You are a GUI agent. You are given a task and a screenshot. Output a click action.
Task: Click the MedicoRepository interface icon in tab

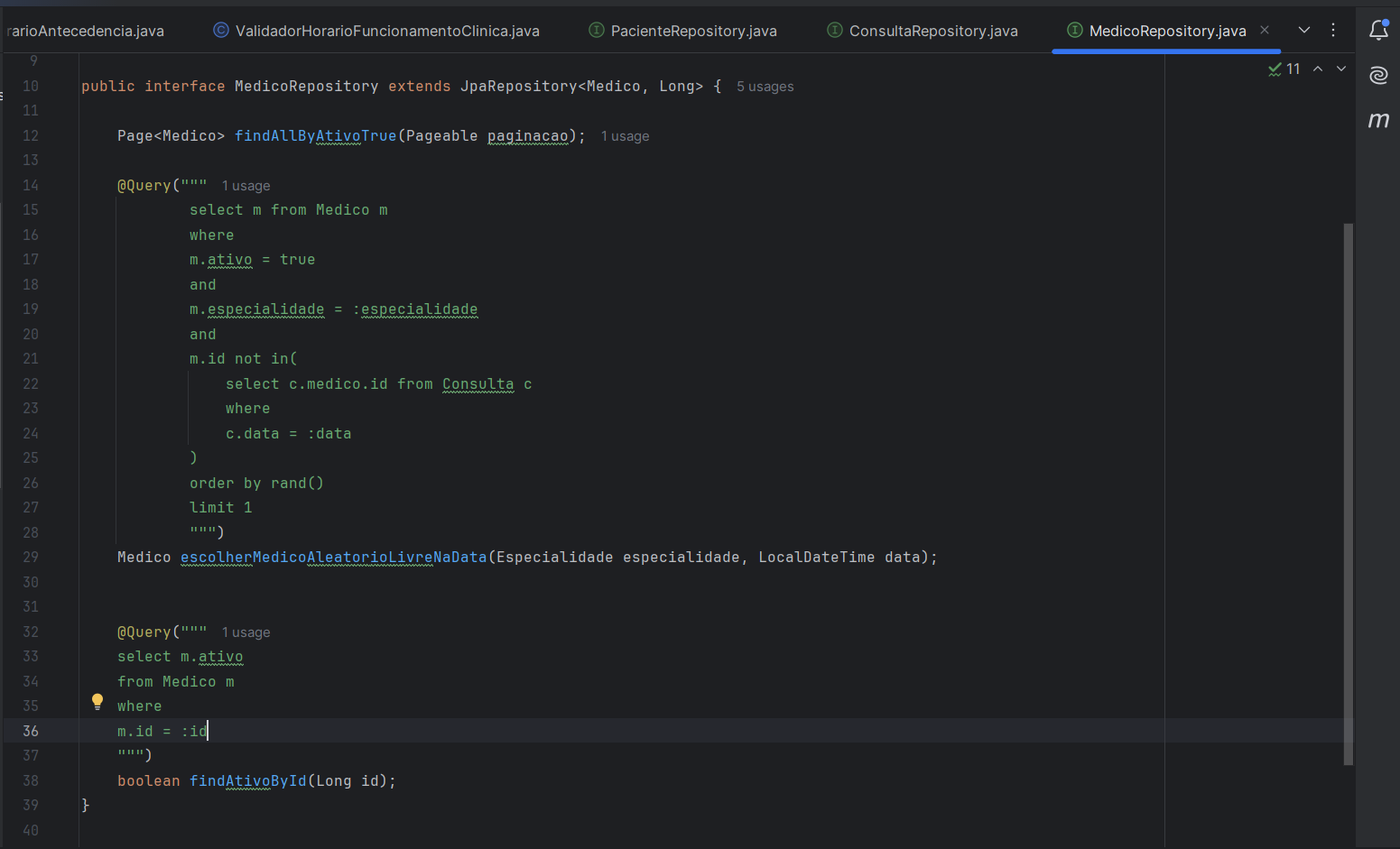tap(1075, 30)
